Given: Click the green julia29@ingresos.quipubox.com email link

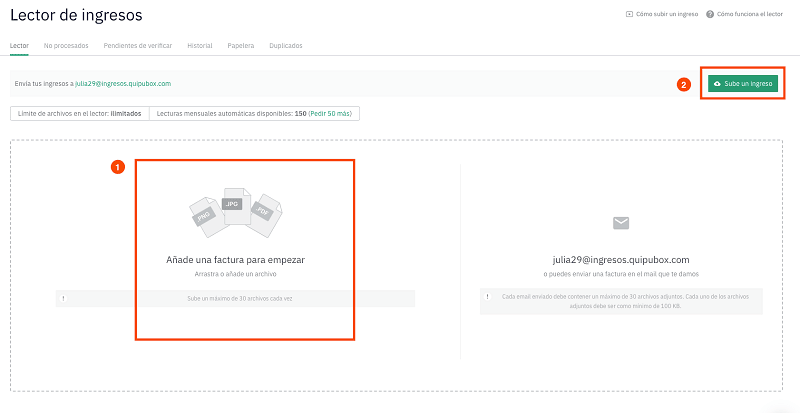Looking at the screenshot, I should (x=123, y=83).
